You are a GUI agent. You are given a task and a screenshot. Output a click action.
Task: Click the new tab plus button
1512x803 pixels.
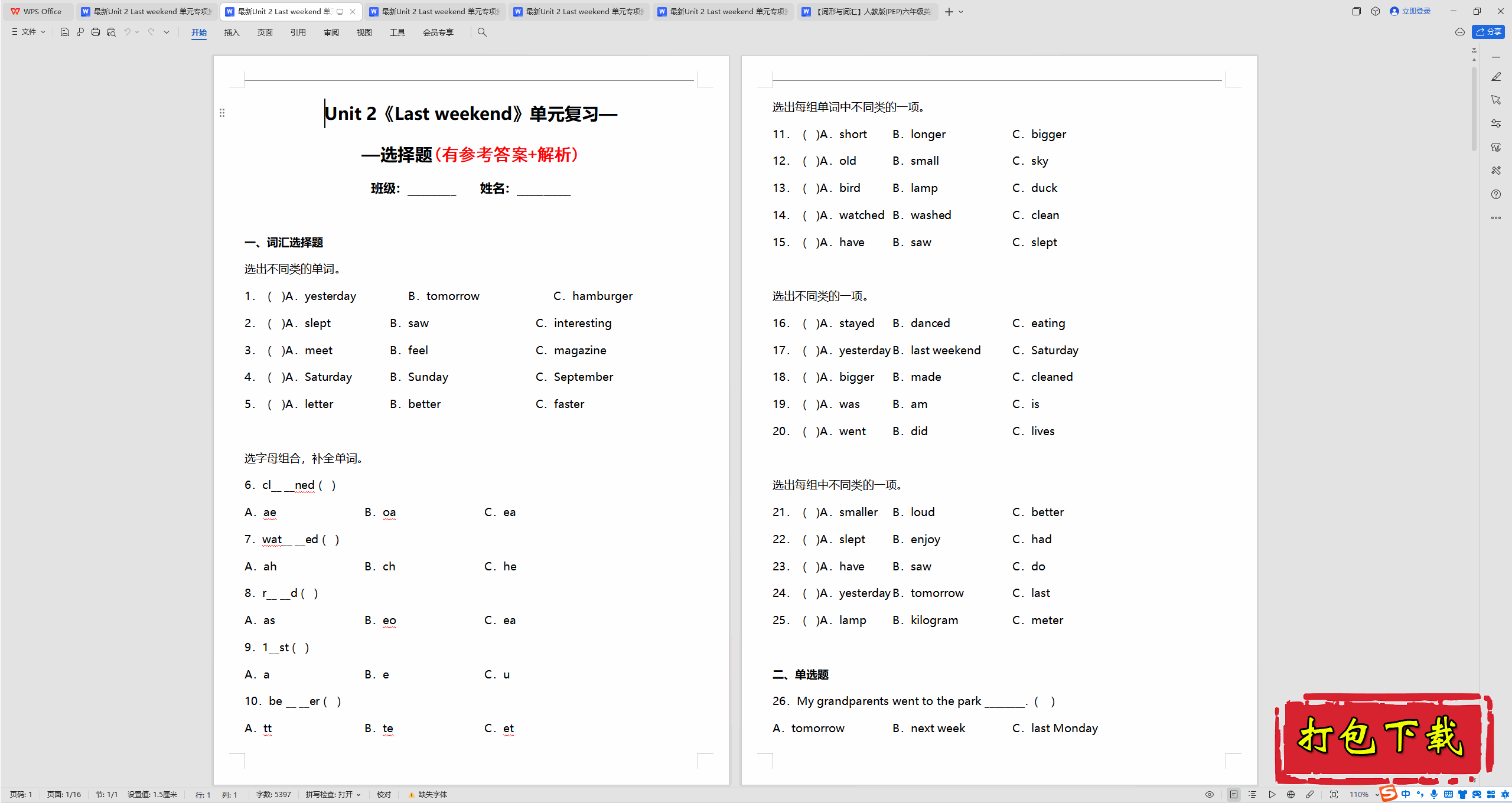tap(949, 12)
